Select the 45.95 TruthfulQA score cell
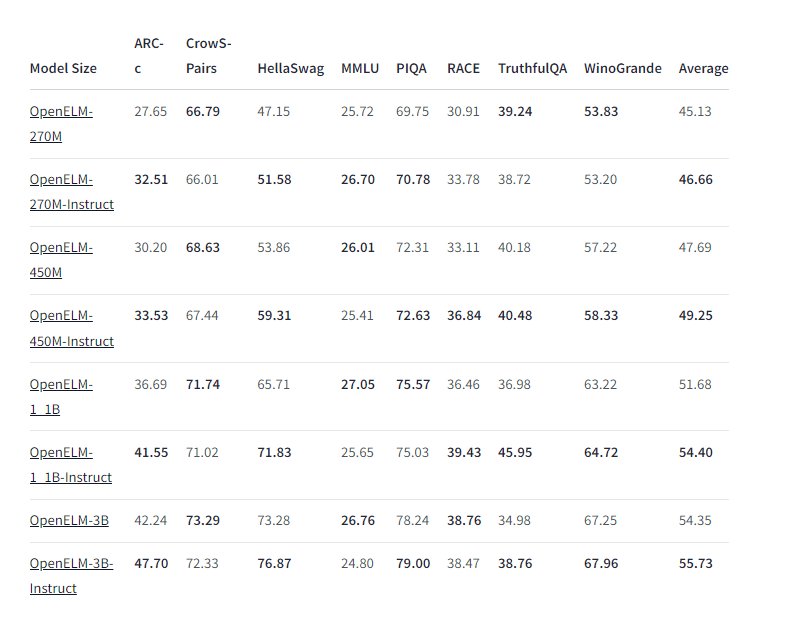Image resolution: width=810 pixels, height=619 pixels. [x=515, y=452]
